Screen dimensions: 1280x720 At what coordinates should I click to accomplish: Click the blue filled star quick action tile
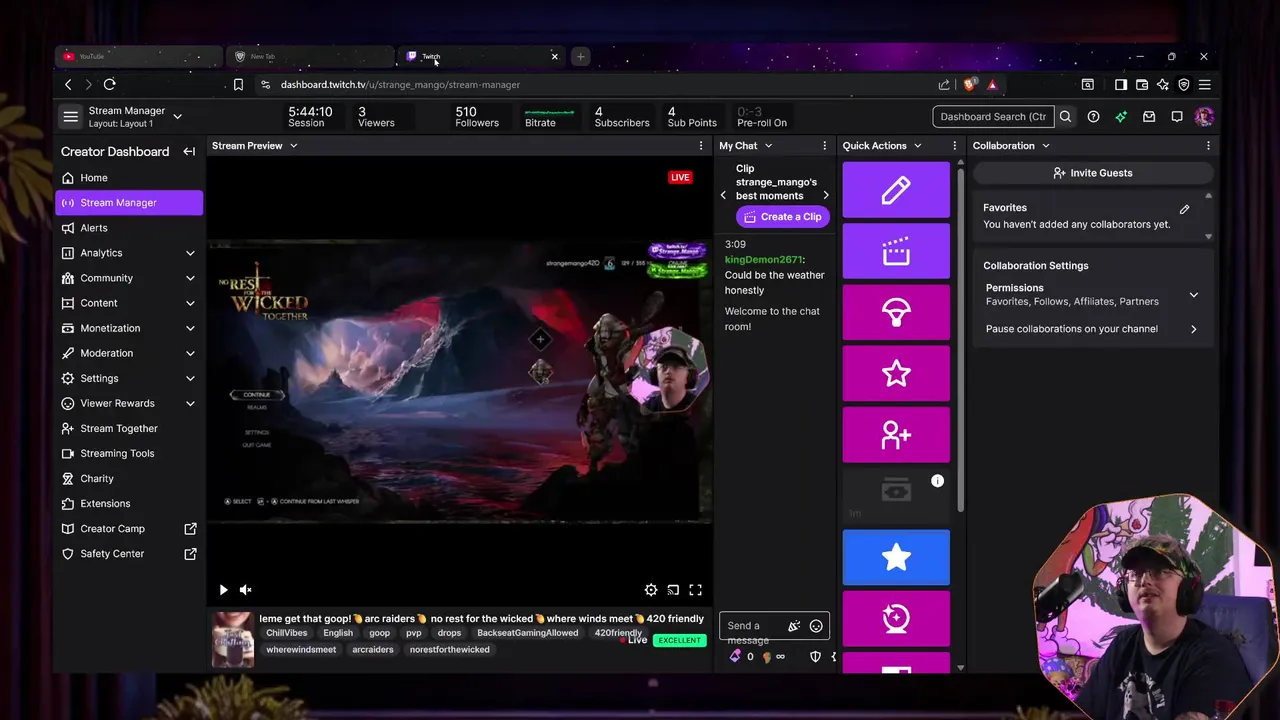[x=896, y=557]
